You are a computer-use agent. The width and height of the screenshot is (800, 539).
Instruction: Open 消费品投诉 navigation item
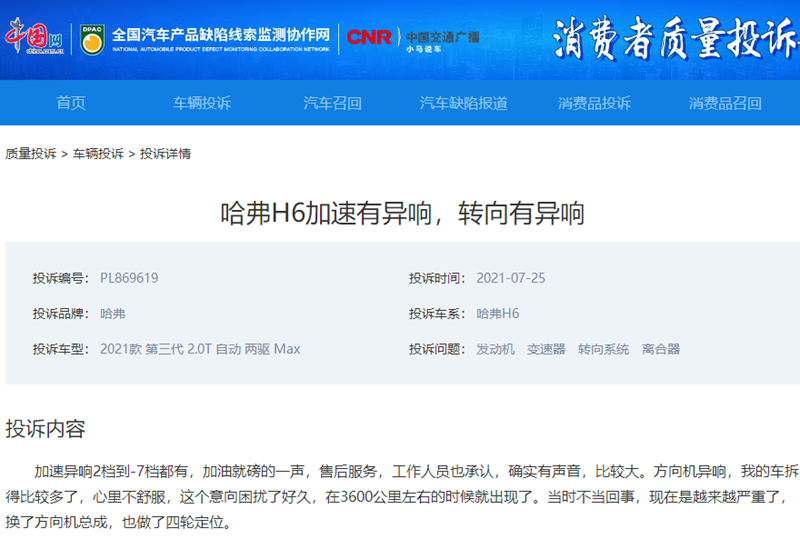tap(594, 103)
